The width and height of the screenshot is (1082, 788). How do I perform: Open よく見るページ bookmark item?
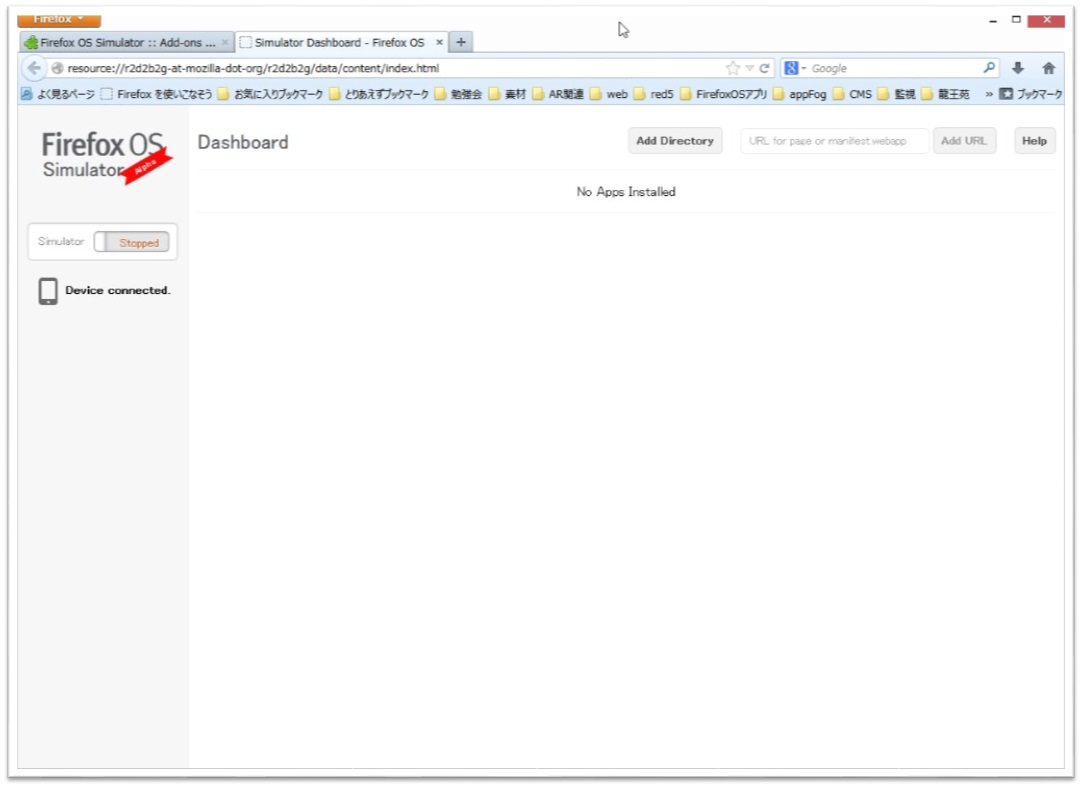coord(58,94)
